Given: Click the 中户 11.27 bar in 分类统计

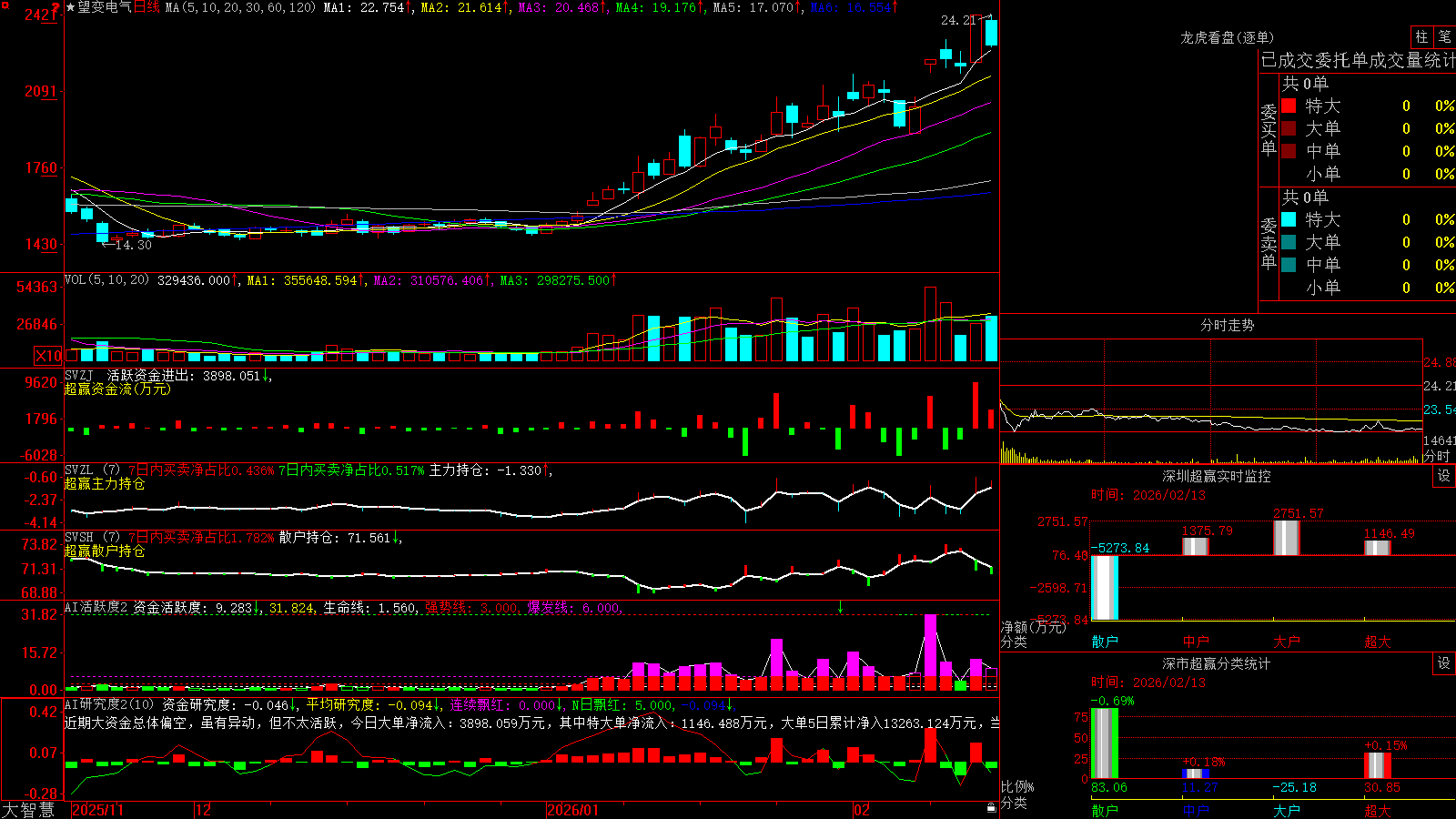Looking at the screenshot, I should (1196, 773).
